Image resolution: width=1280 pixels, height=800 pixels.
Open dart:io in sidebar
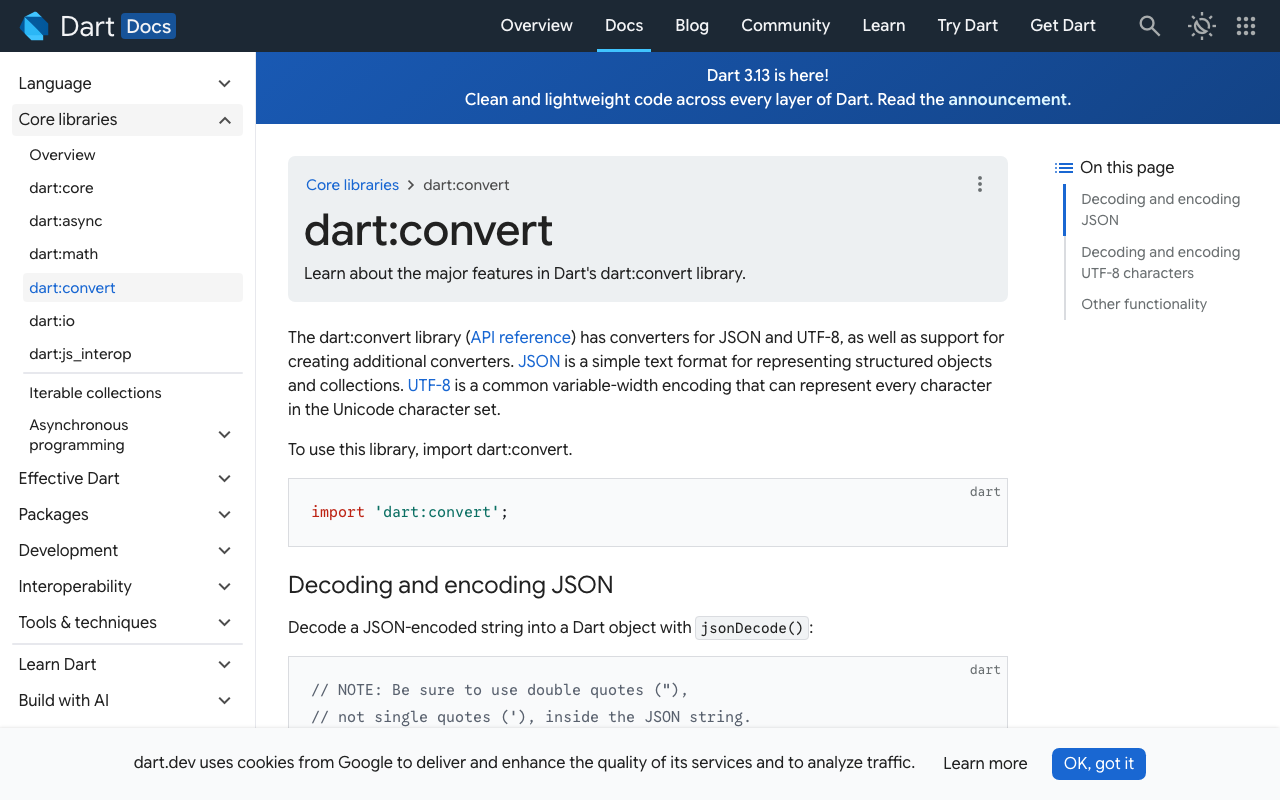[133, 321]
